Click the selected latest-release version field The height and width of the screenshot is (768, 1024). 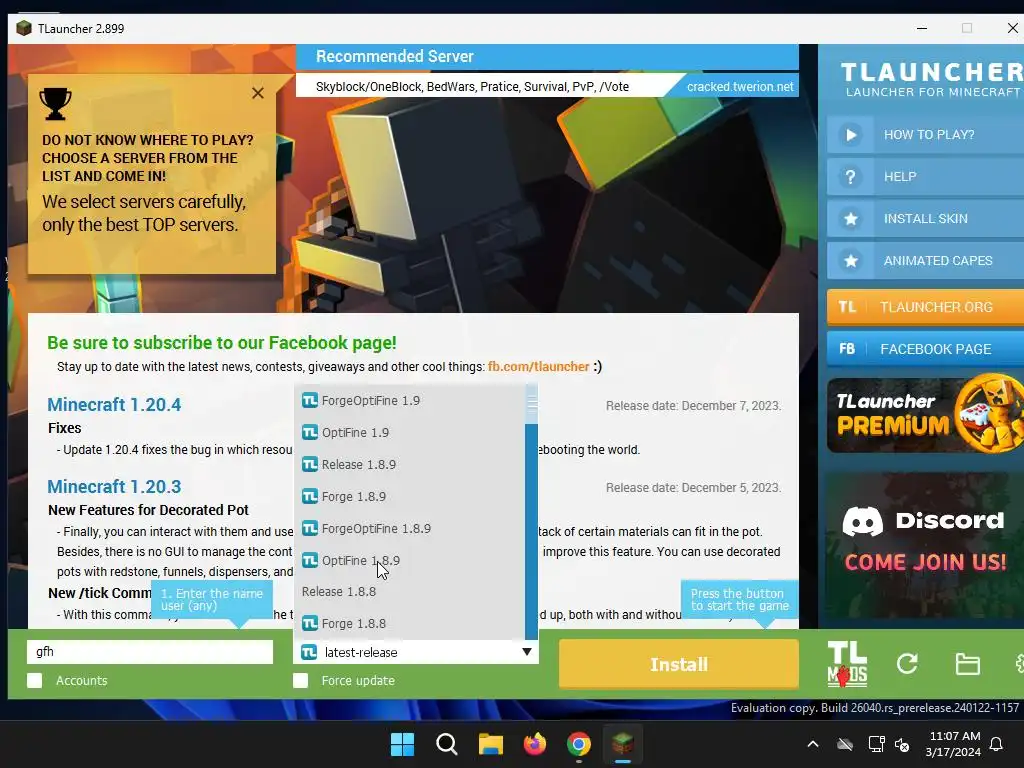click(416, 652)
